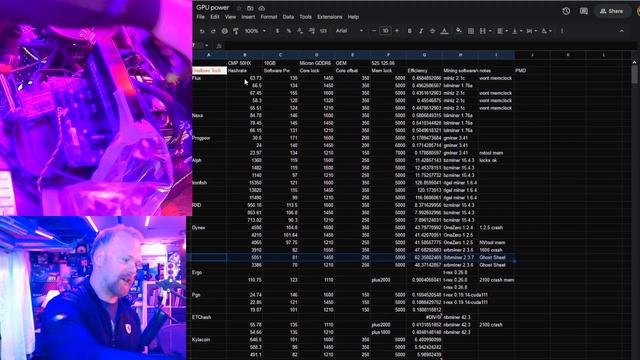Open the merge cells dropdown arrow
Screen dimensions: 640x360
click(x=490, y=31)
